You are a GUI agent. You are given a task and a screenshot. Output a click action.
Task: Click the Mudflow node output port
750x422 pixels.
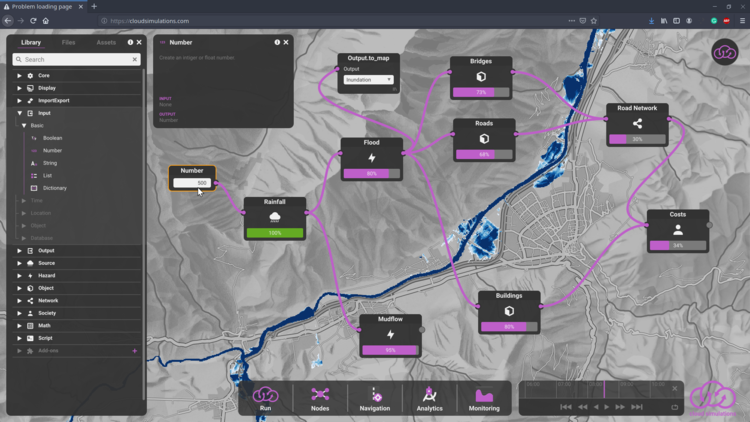pyautogui.click(x=421, y=330)
